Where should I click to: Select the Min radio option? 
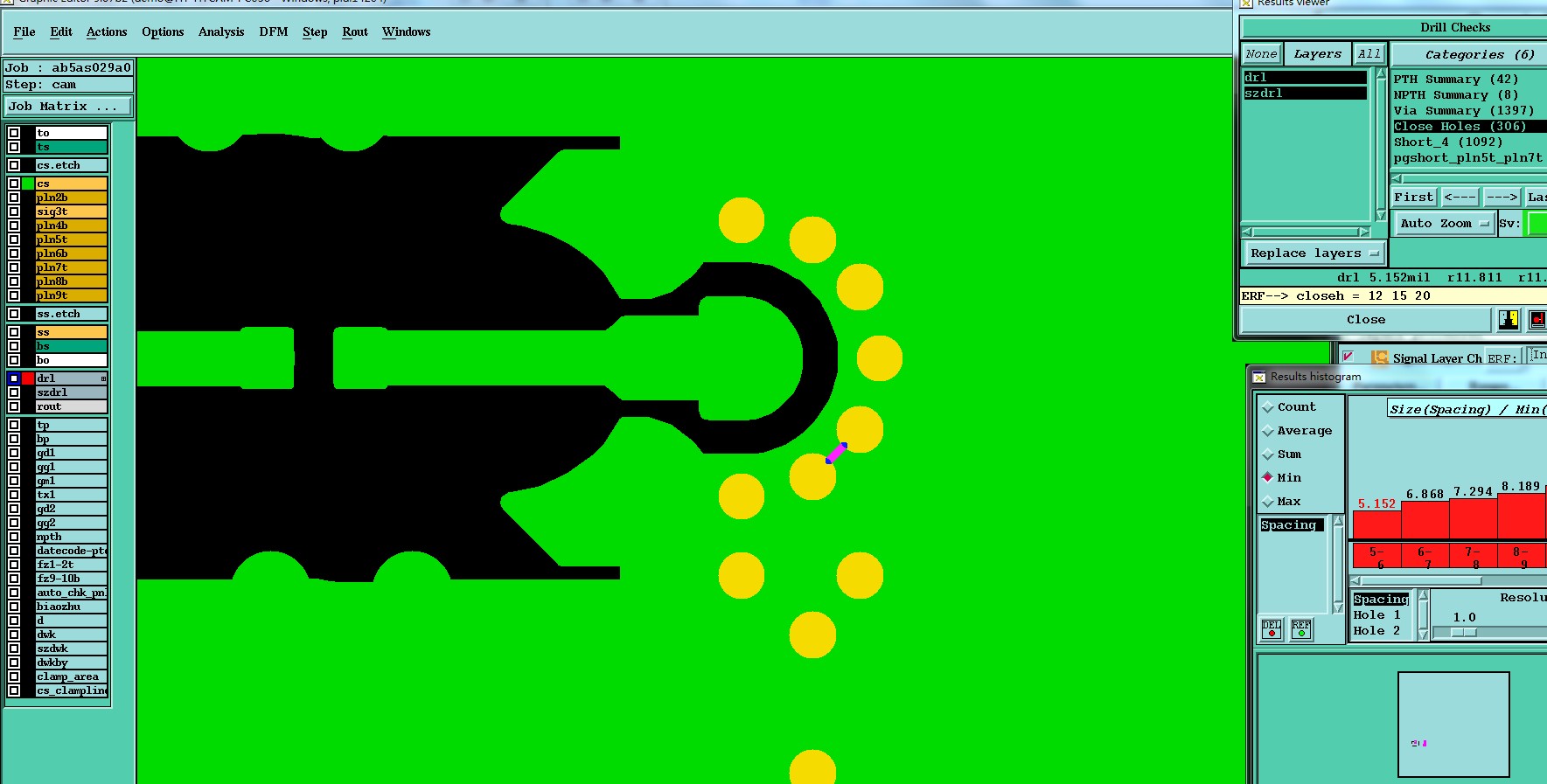[1268, 477]
